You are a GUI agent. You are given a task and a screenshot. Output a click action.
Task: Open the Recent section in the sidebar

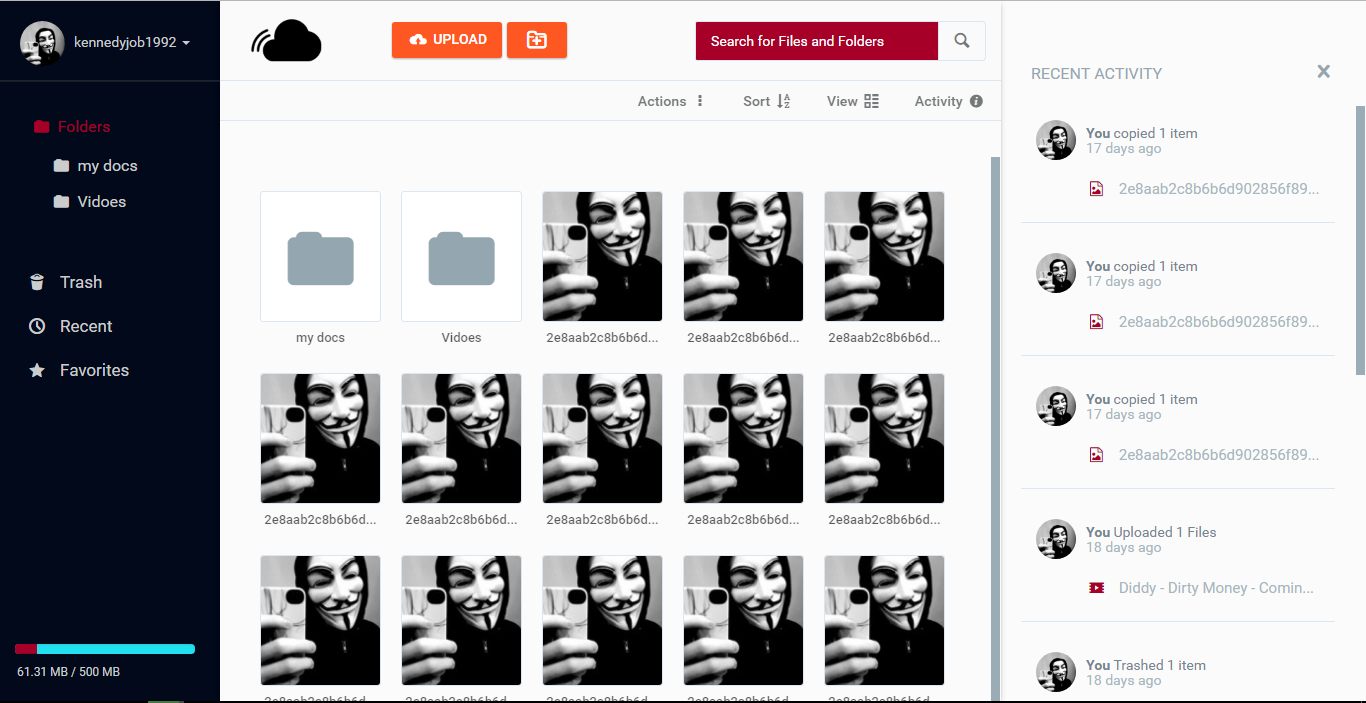(x=71, y=326)
